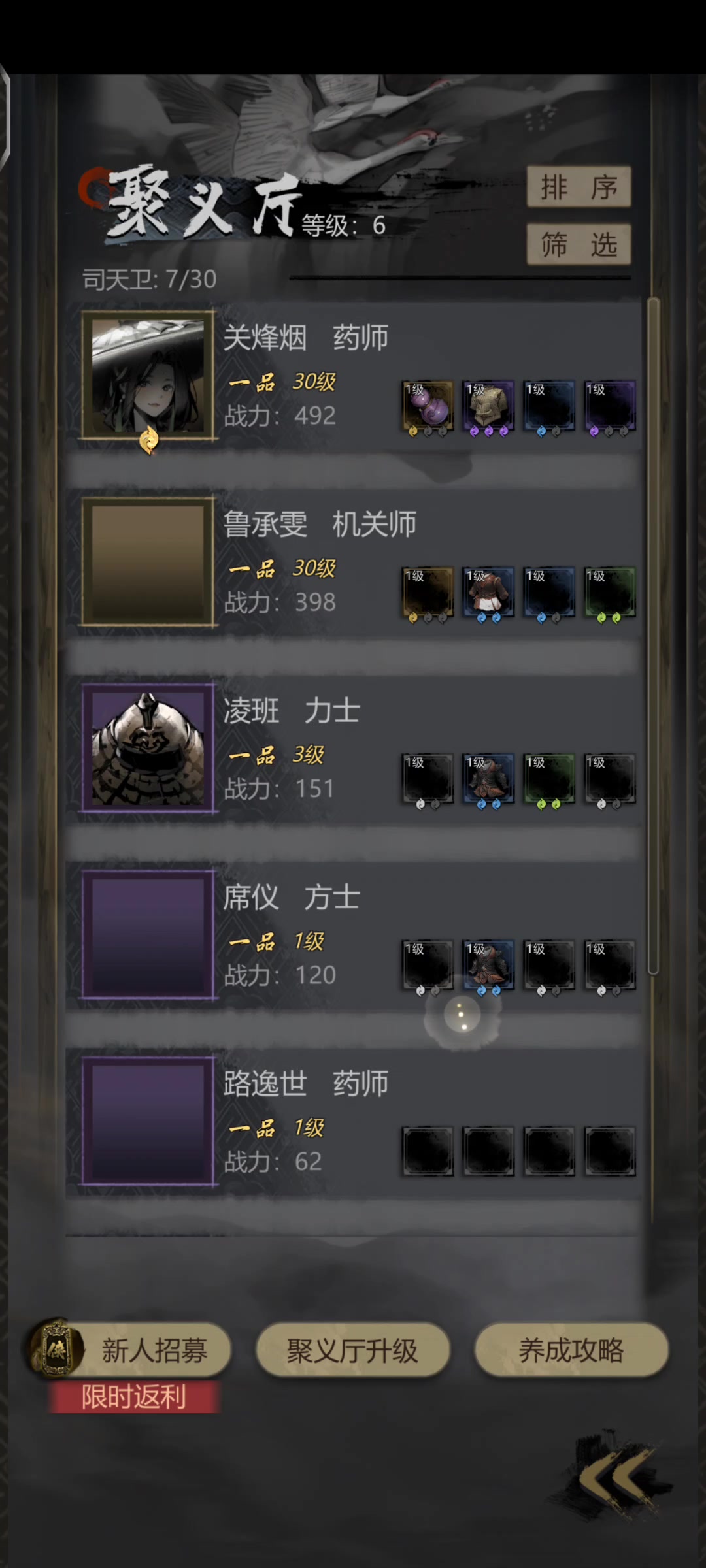Click the 侠 recruitment token icon
This screenshot has height=1568, width=706.
(x=56, y=1347)
